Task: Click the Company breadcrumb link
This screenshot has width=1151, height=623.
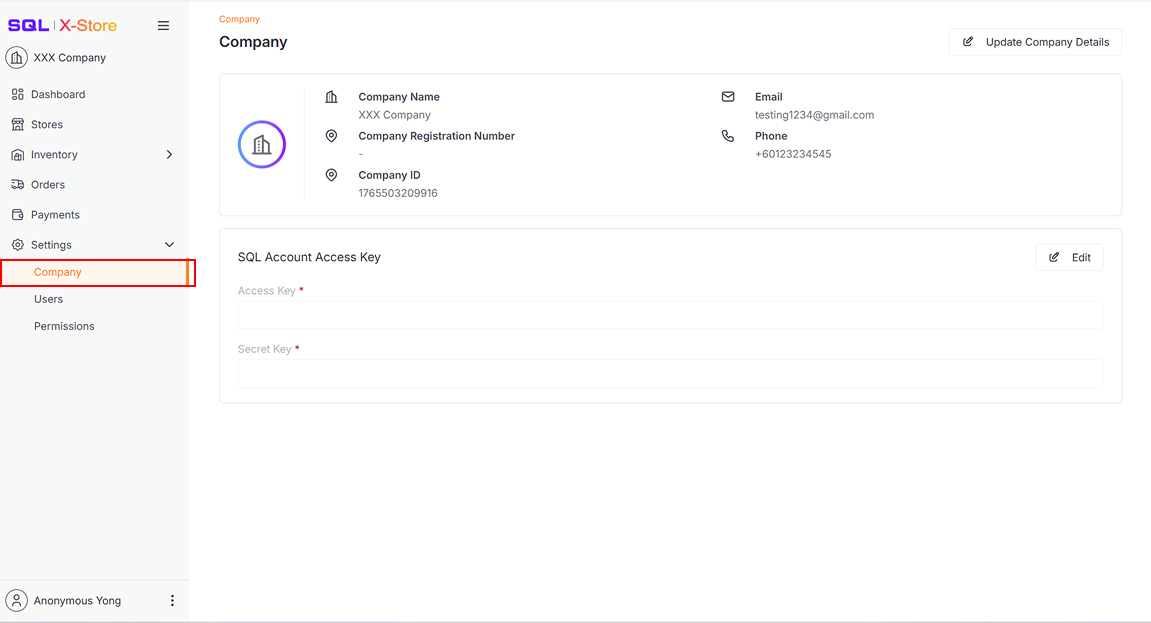Action: [239, 19]
